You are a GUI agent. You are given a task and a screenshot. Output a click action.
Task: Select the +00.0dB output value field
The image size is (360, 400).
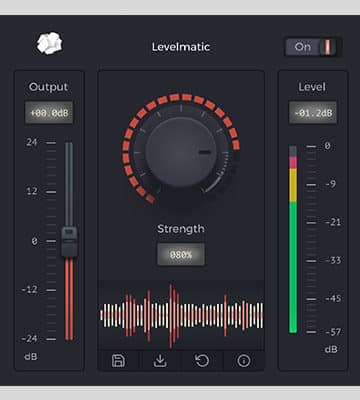[49, 113]
